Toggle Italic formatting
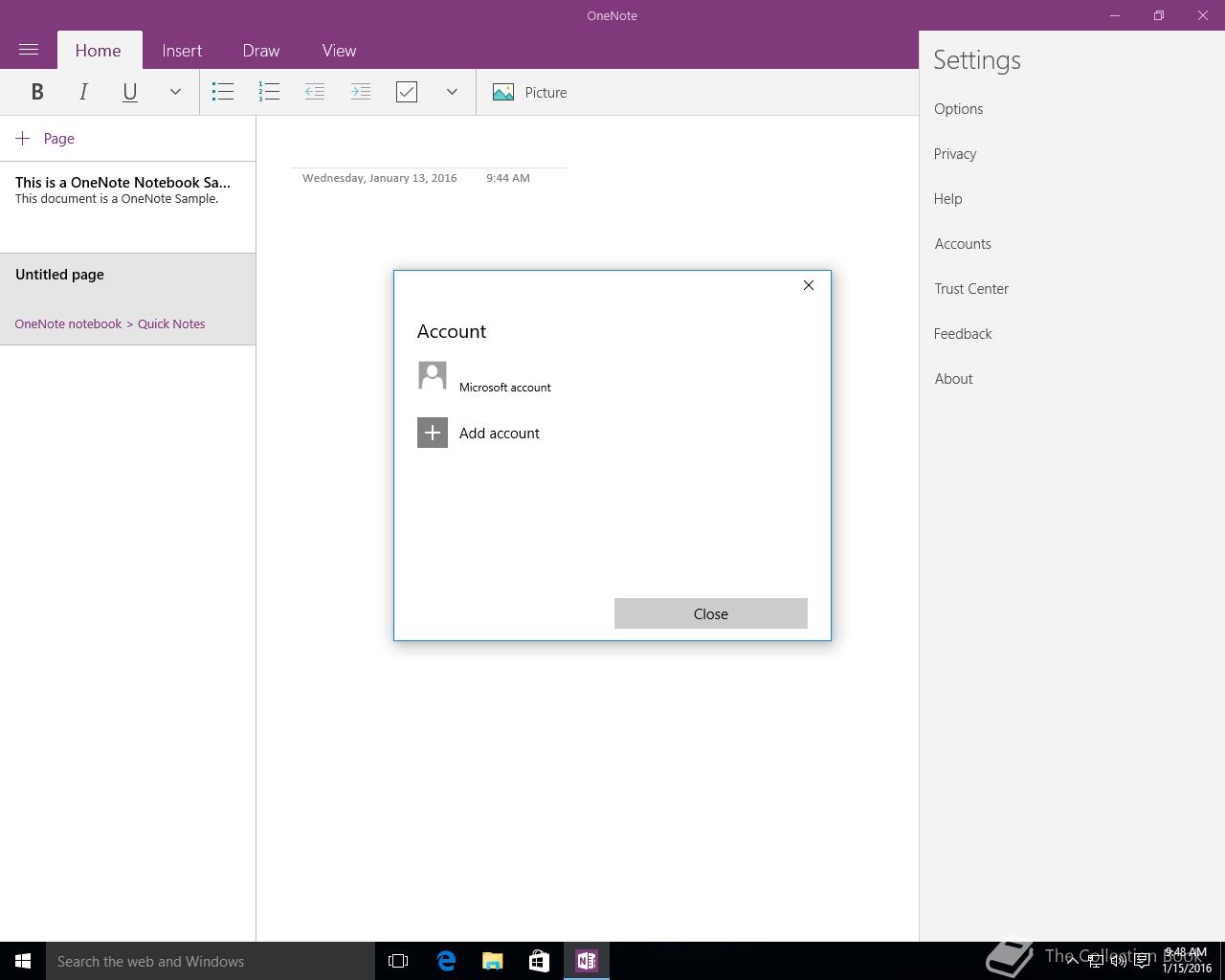 (x=83, y=92)
